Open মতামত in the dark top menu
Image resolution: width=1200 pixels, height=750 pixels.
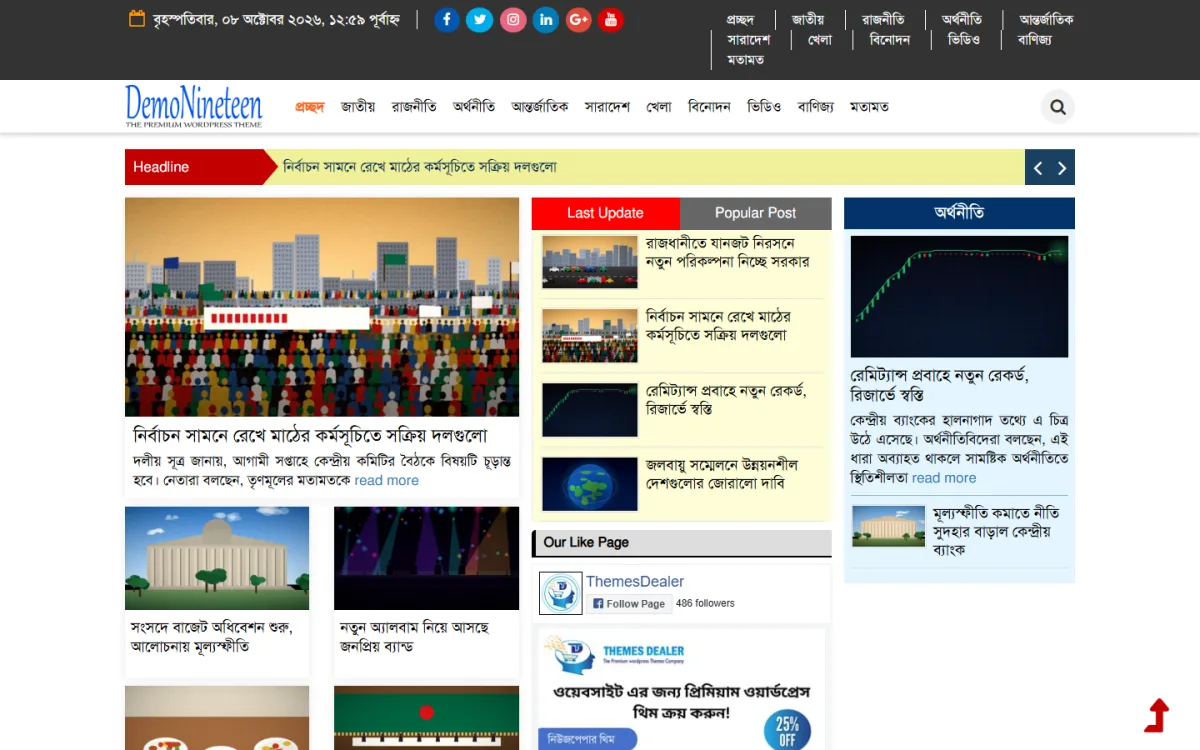tap(746, 60)
